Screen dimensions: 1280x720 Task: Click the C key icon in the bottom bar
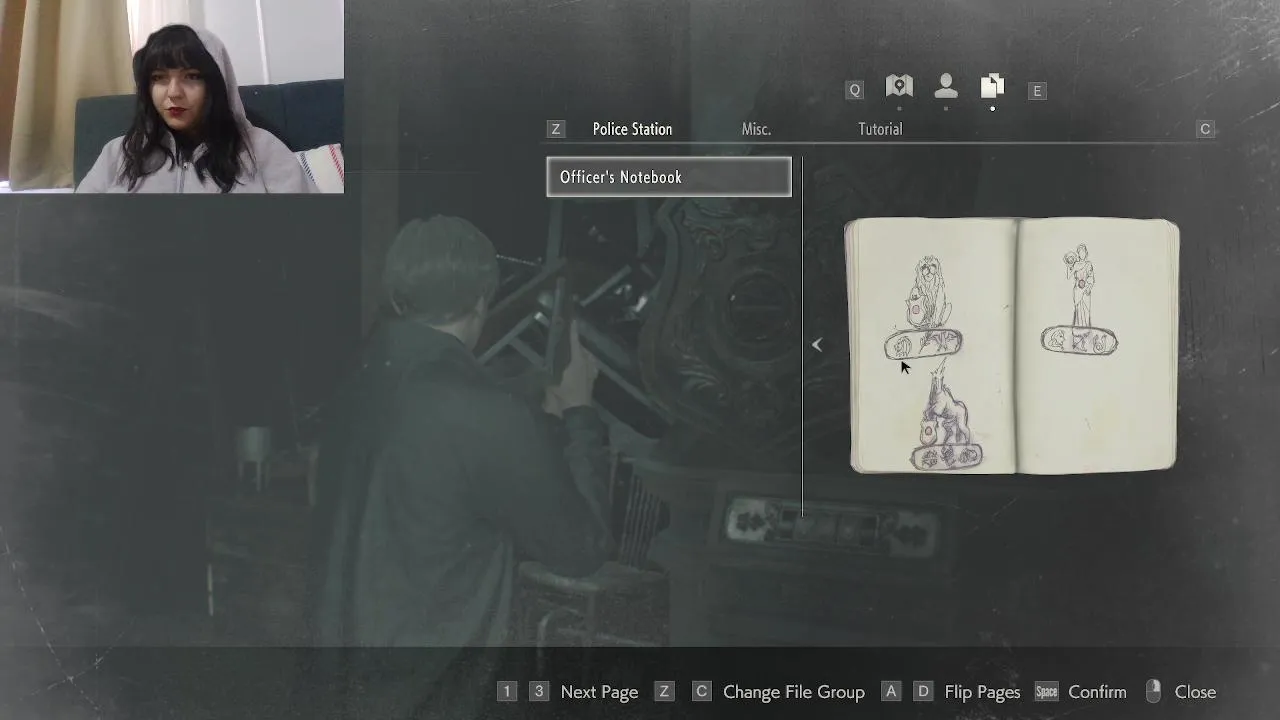tap(701, 692)
